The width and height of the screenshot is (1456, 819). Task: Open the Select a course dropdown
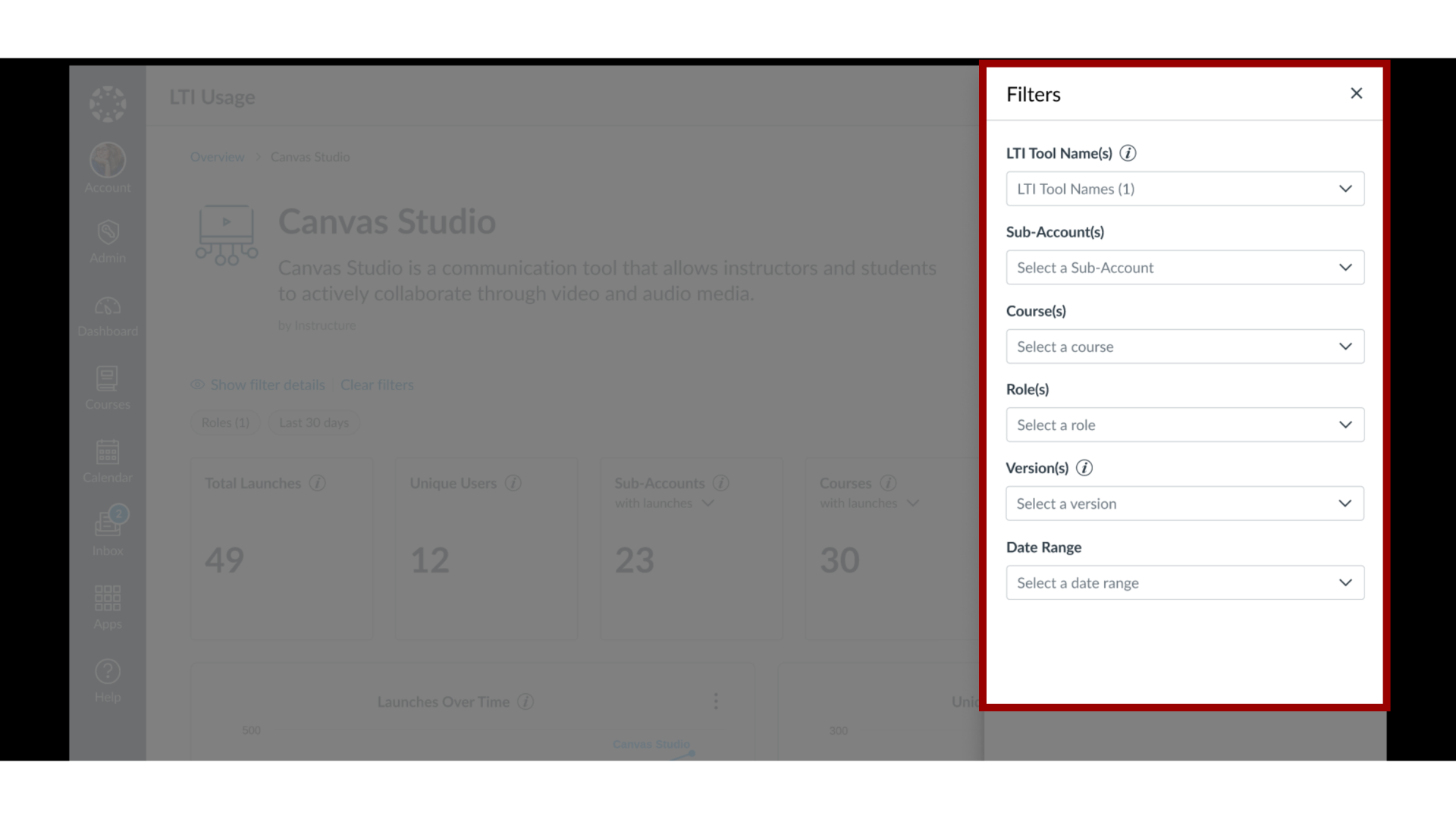coord(1185,347)
